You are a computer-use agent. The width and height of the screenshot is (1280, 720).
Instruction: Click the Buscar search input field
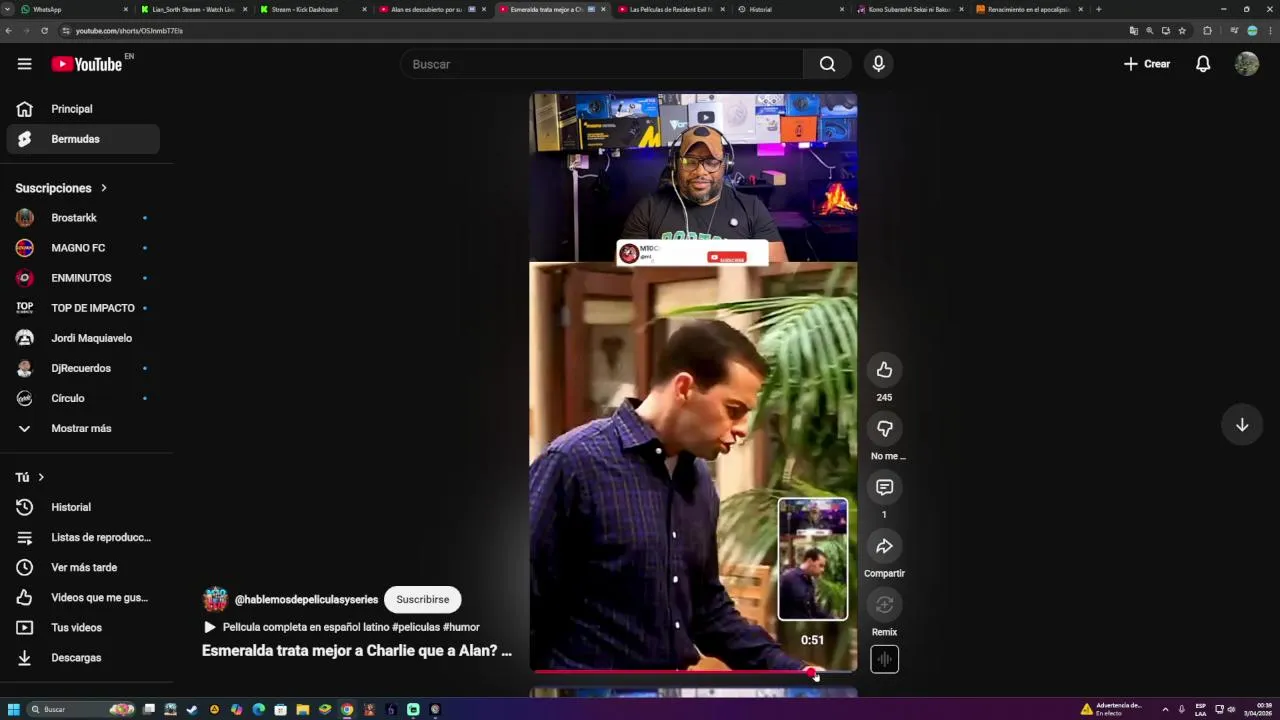tap(602, 64)
